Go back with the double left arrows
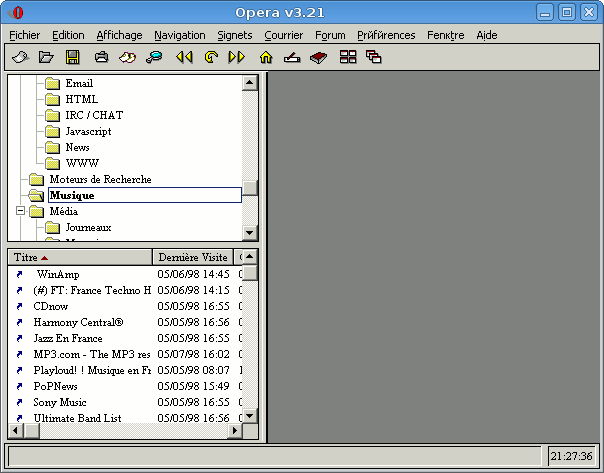604x473 pixels. [184, 57]
